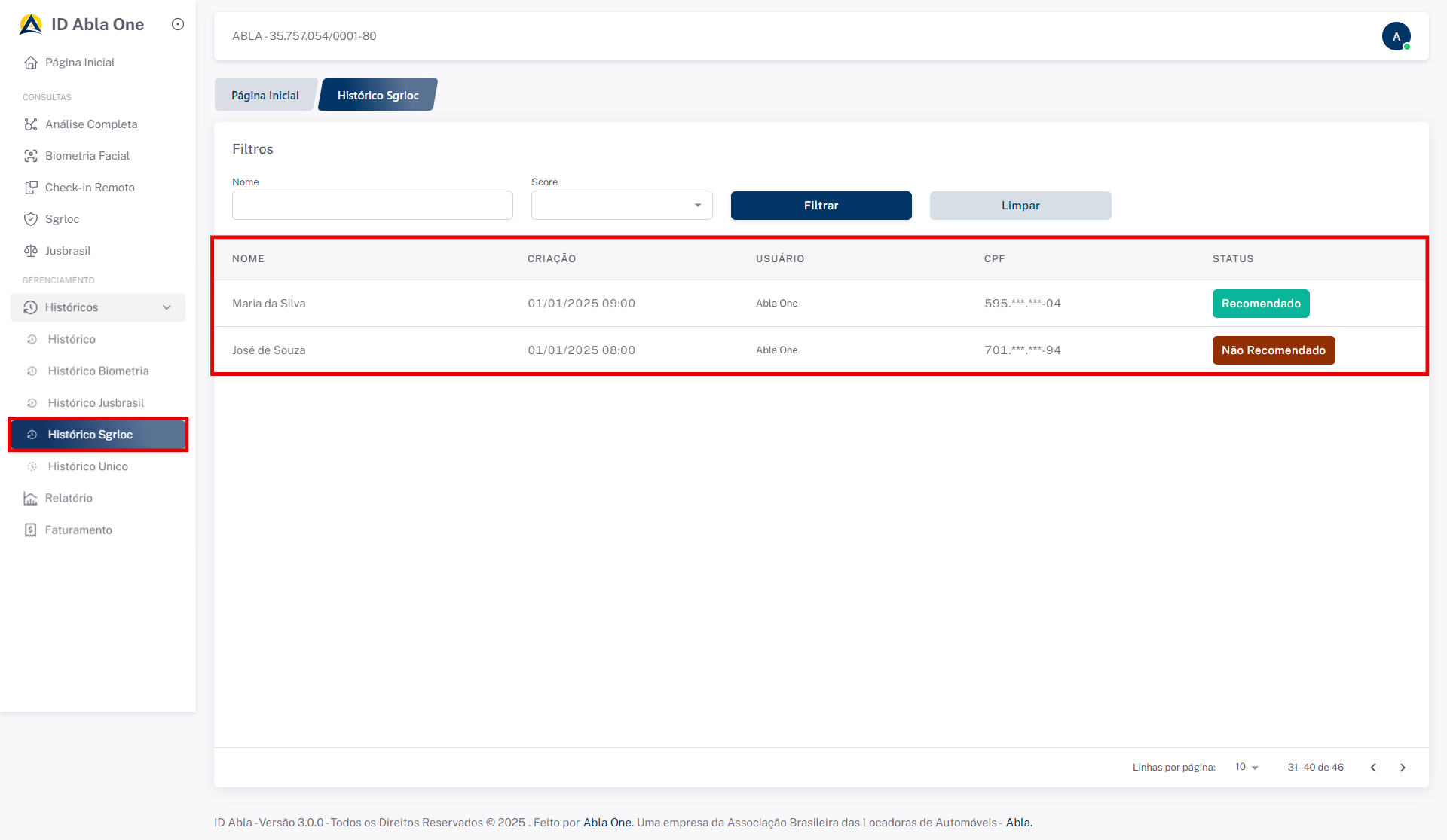Select Histórico Biometria in sidebar
This screenshot has height=840, width=1447.
(98, 371)
